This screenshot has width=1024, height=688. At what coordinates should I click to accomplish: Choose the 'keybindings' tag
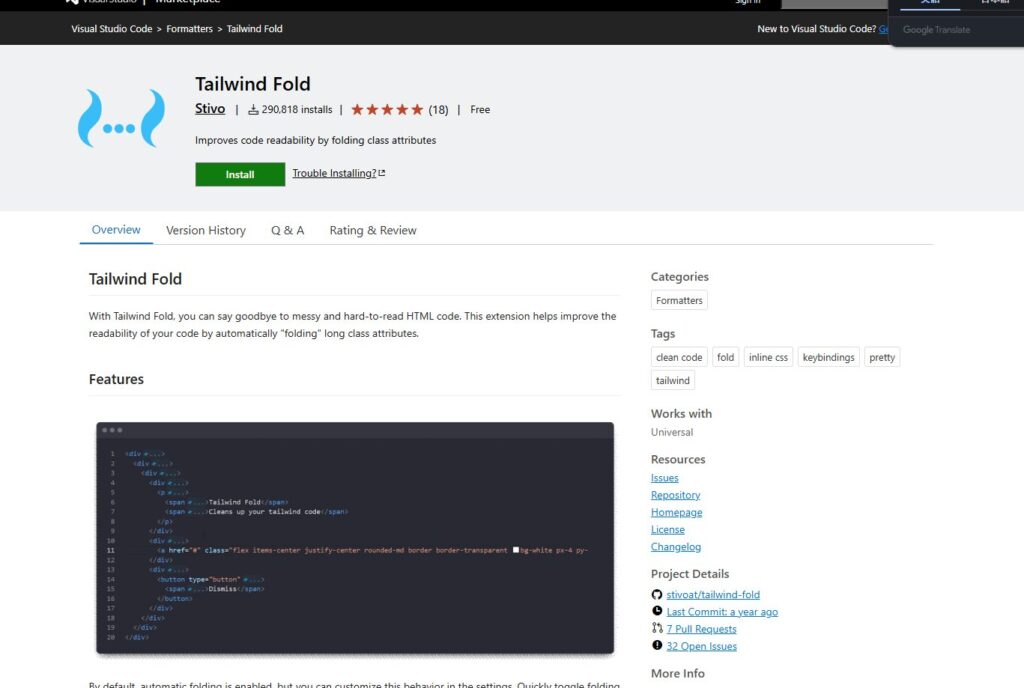(828, 357)
